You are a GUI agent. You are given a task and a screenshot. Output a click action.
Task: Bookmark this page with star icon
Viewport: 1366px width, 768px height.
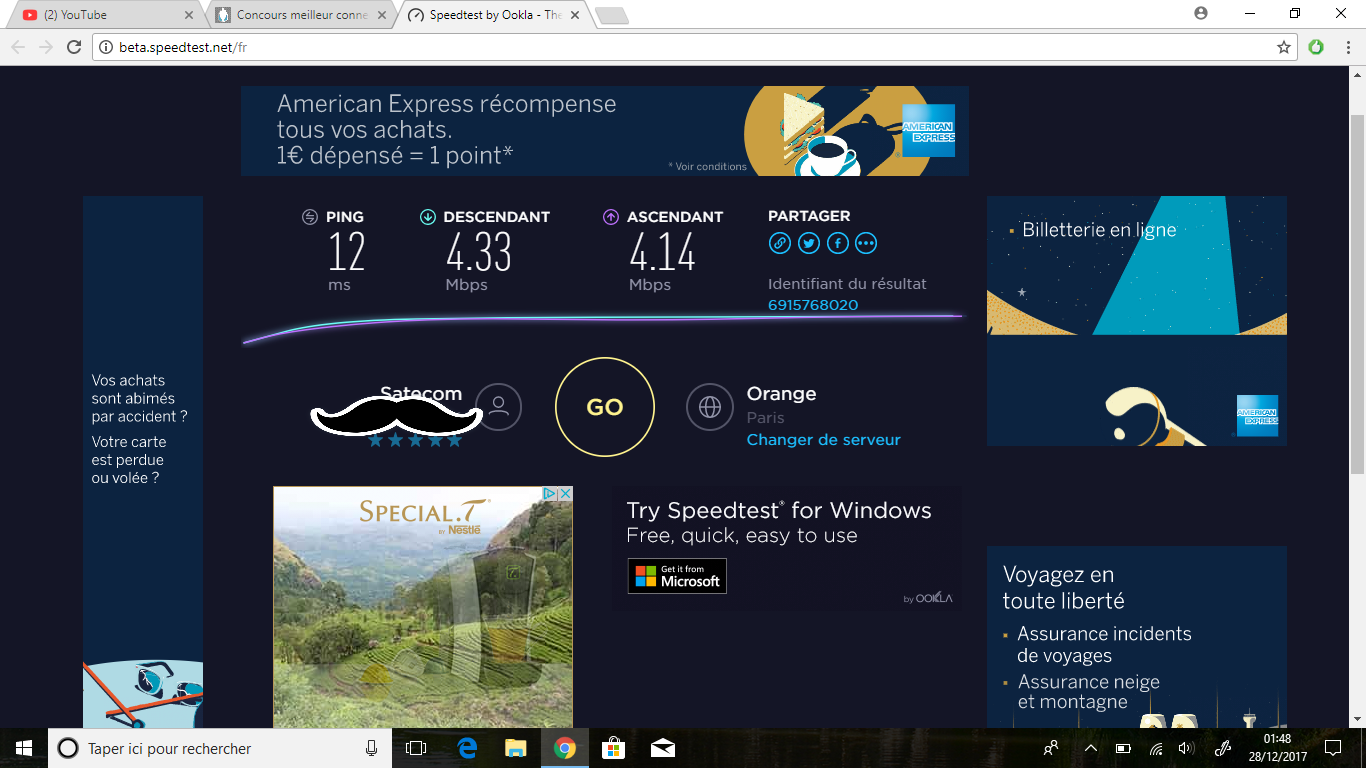tap(1284, 47)
